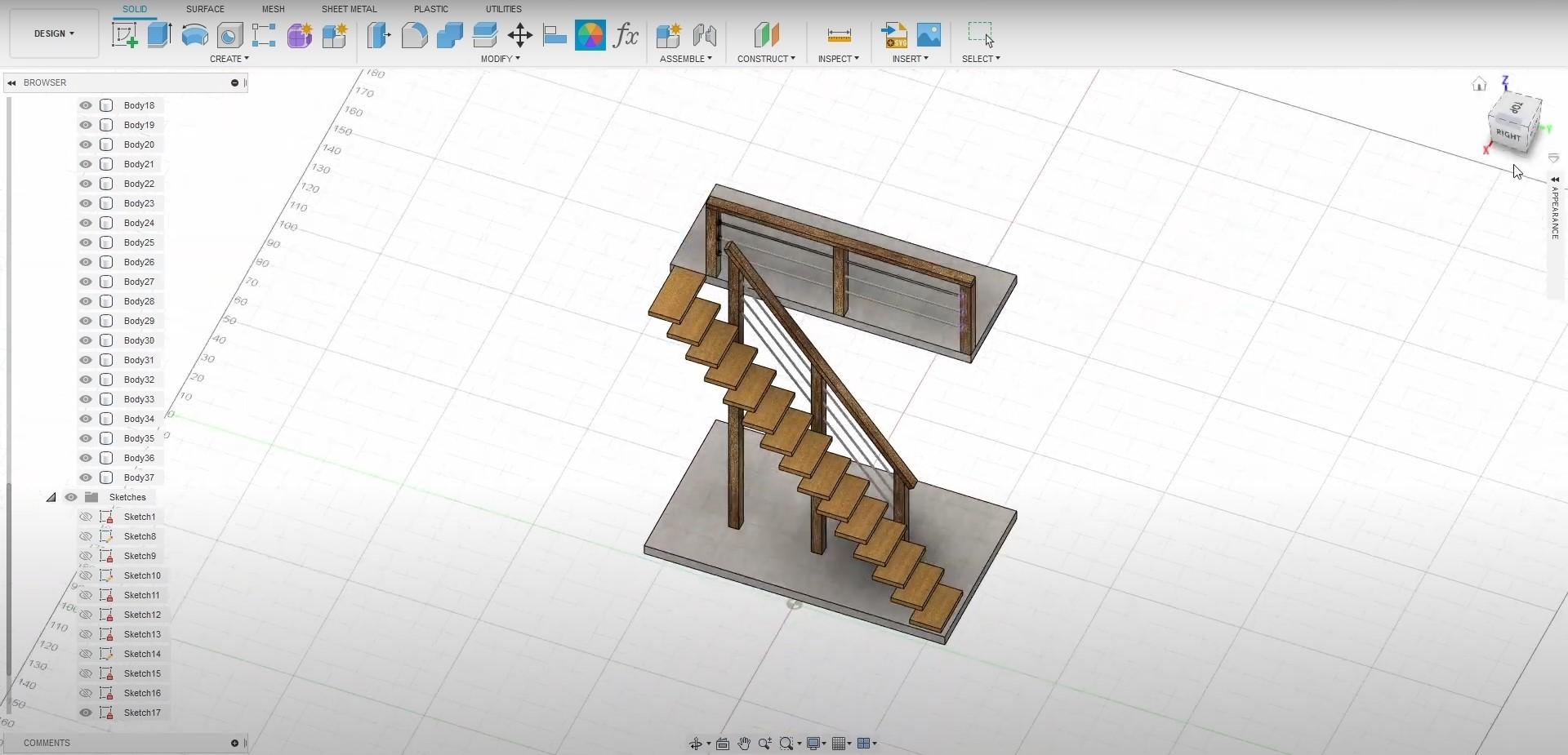Pick the Hole tool icon
The height and width of the screenshot is (755, 1568).
pos(229,35)
